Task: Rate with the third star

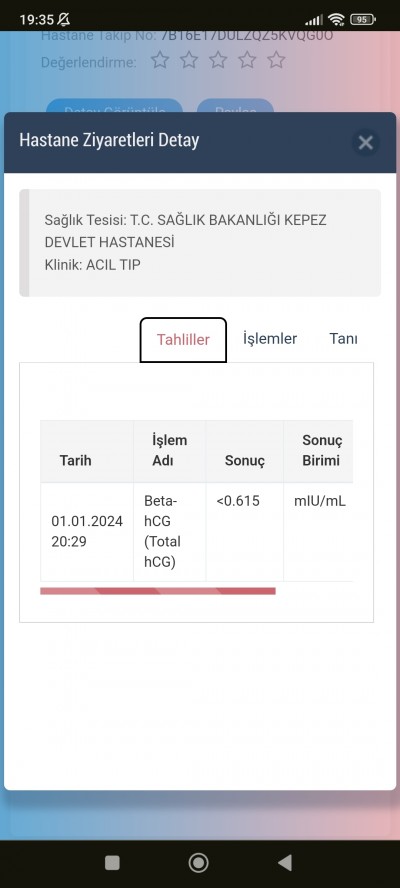Action: pos(218,60)
